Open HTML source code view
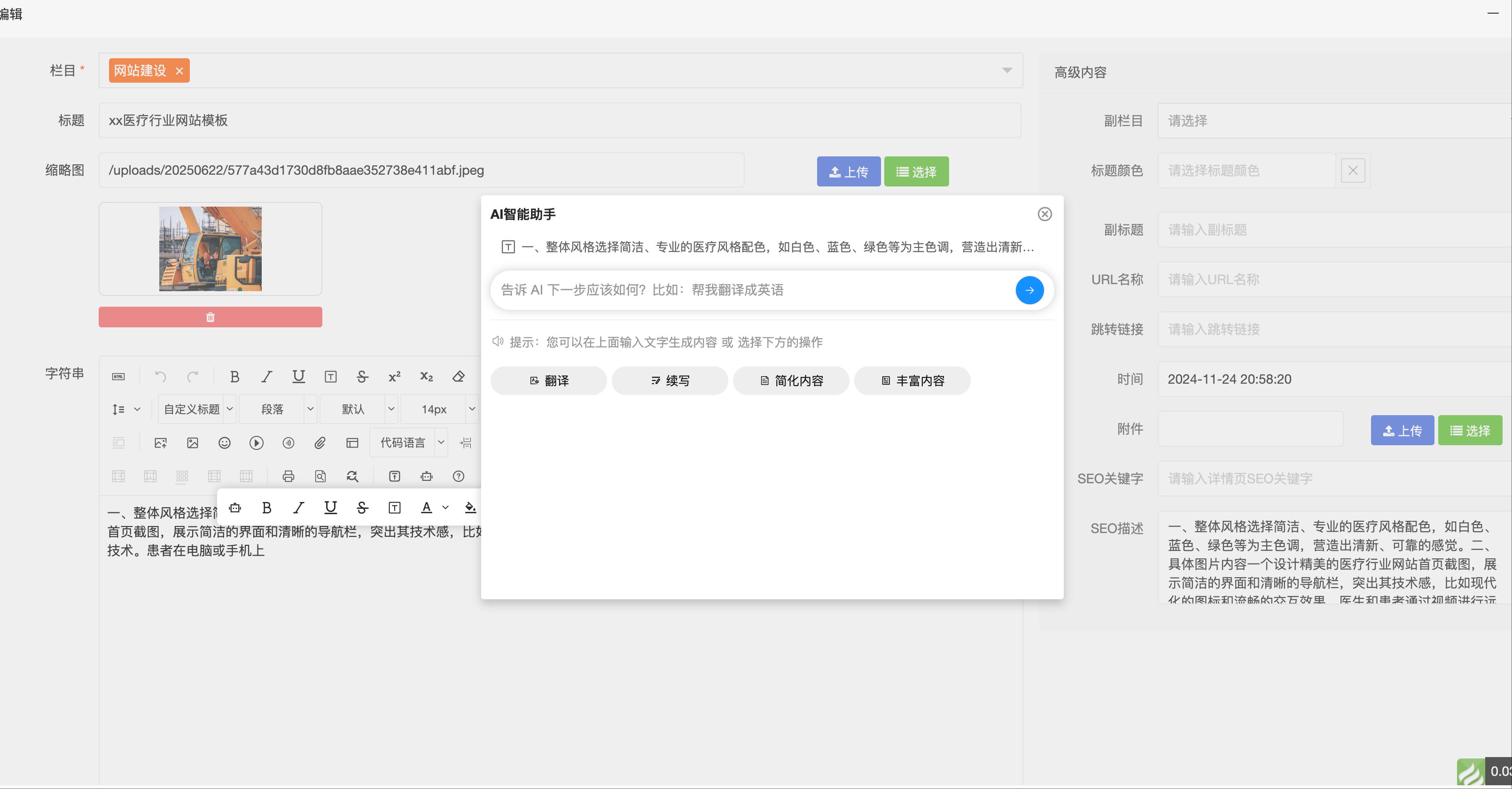Viewport: 1512px width, 789px height. tap(117, 376)
